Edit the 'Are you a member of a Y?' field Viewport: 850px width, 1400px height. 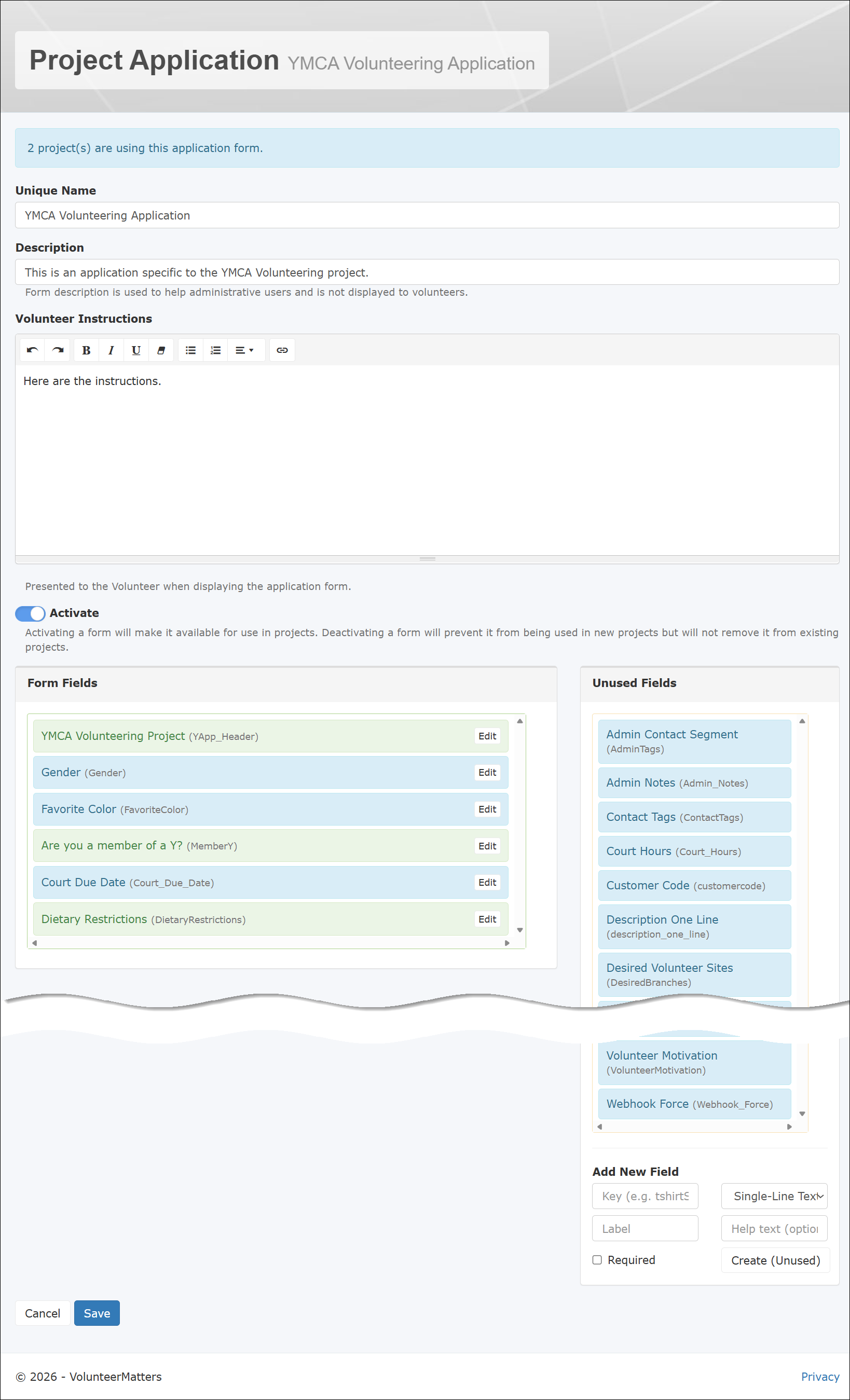pos(487,846)
